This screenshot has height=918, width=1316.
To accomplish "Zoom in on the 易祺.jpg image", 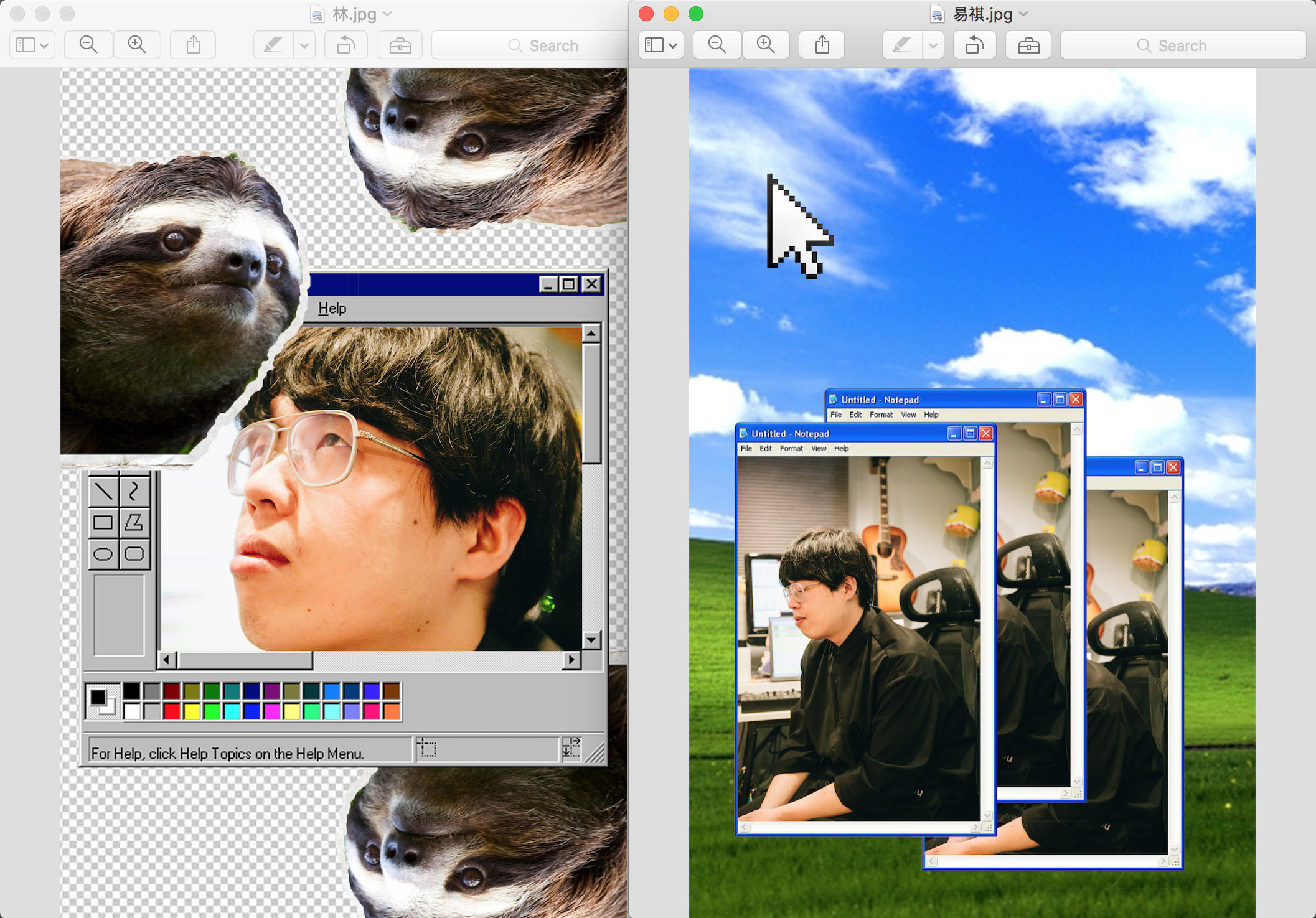I will (x=766, y=45).
